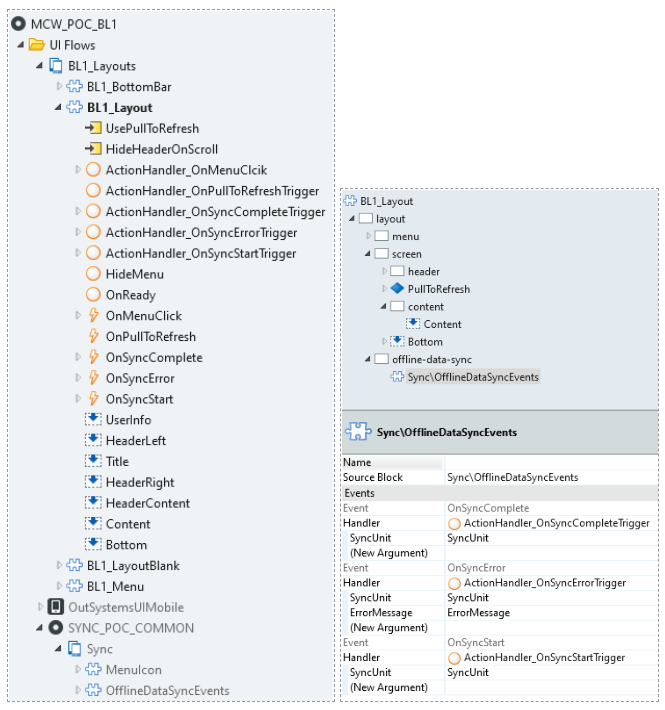Click the UserInfo placeholder icon

point(93,419)
